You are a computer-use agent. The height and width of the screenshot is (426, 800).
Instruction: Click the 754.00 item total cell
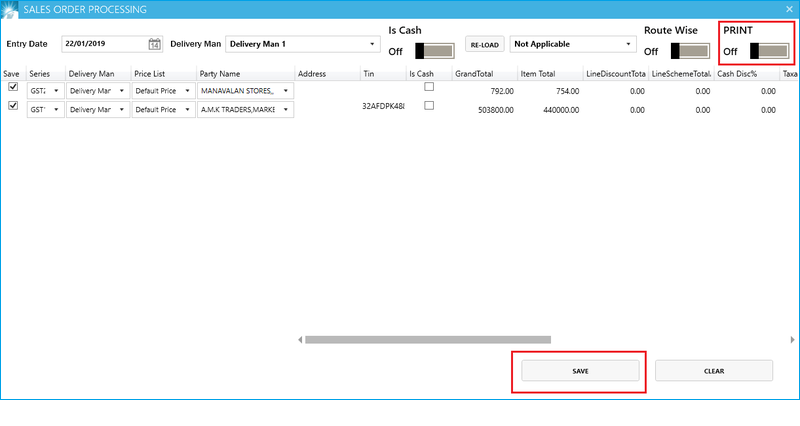coord(567,91)
